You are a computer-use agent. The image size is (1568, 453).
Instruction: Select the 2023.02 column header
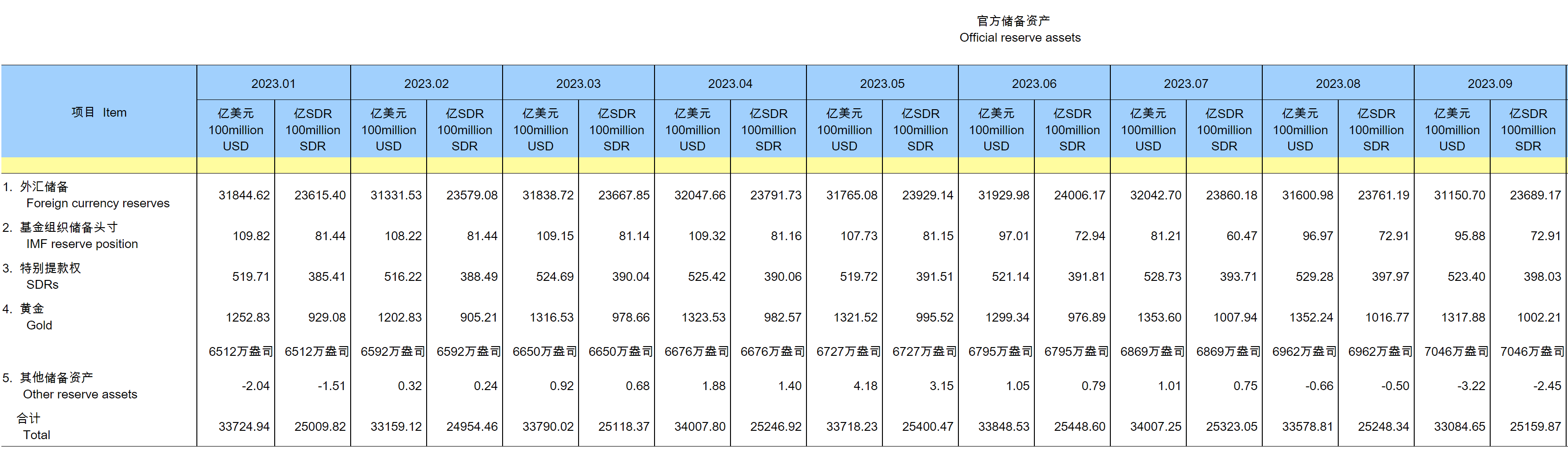[x=426, y=83]
